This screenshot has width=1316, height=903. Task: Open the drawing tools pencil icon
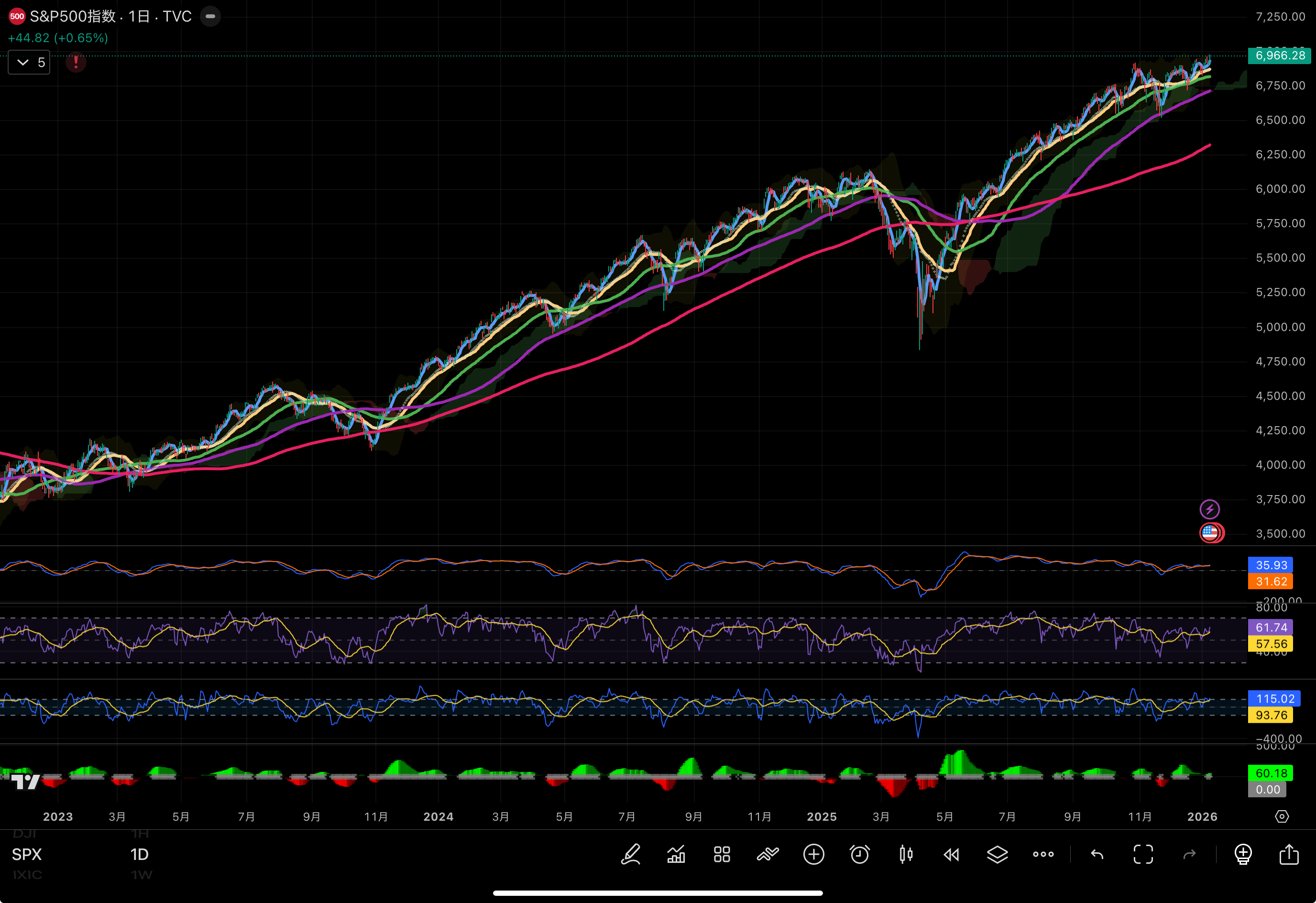click(x=630, y=854)
